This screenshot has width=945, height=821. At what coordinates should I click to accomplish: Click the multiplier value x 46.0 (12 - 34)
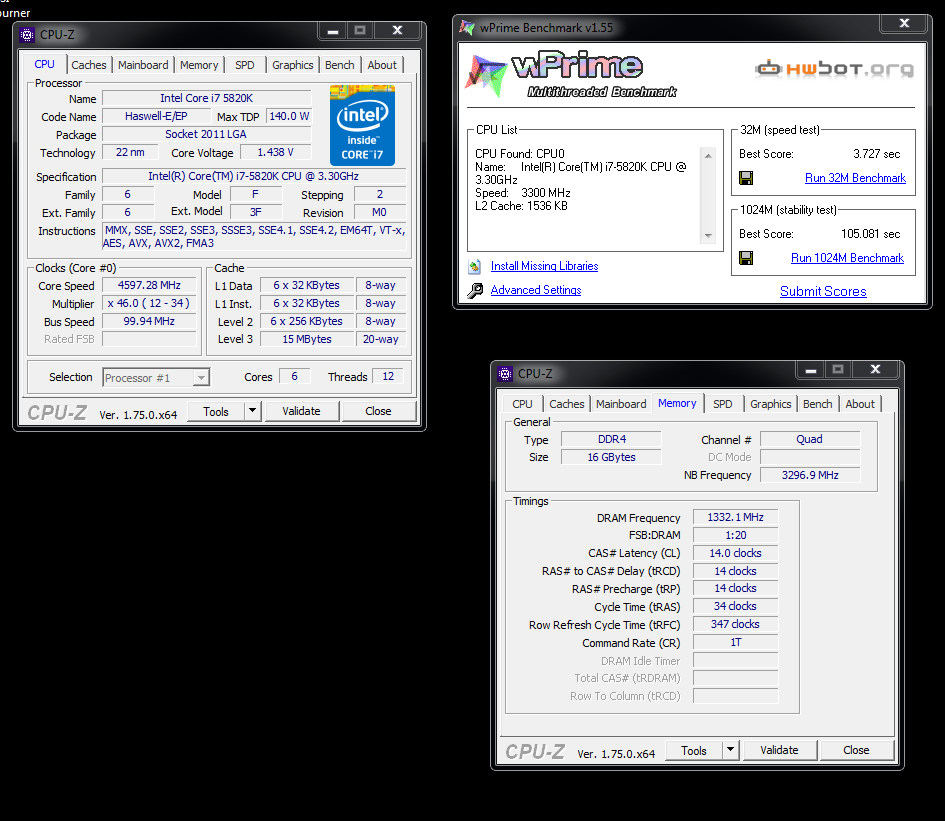tap(149, 303)
